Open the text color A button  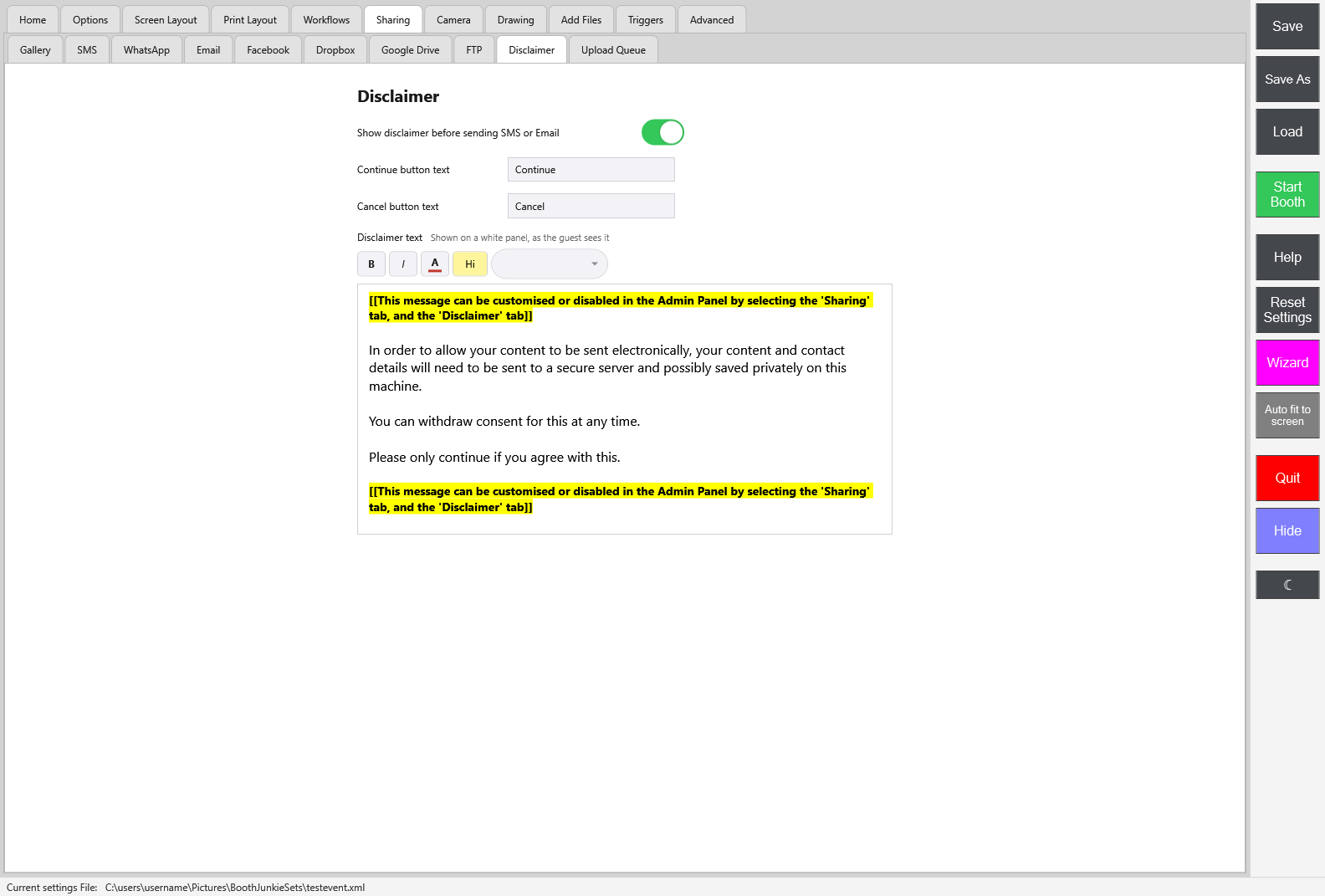(x=435, y=264)
